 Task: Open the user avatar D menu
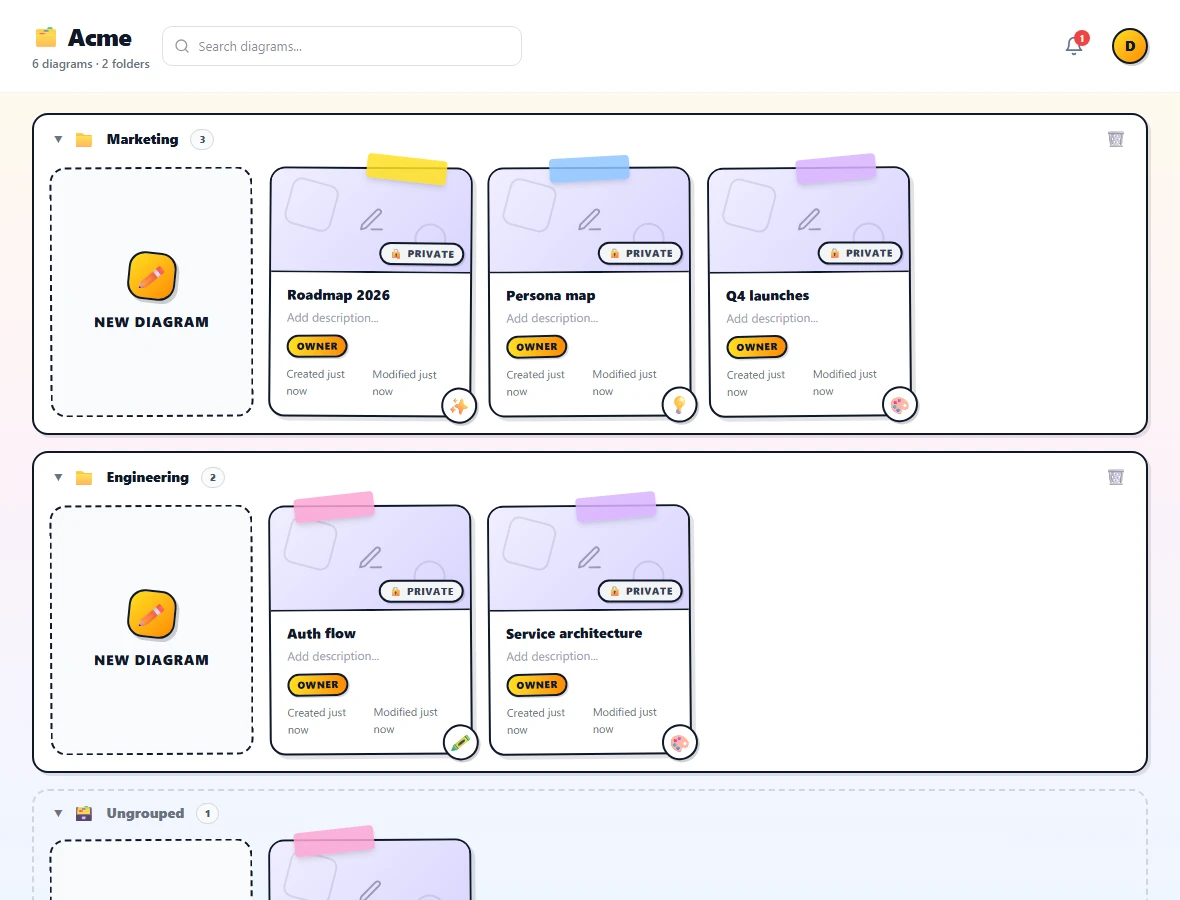coord(1129,46)
